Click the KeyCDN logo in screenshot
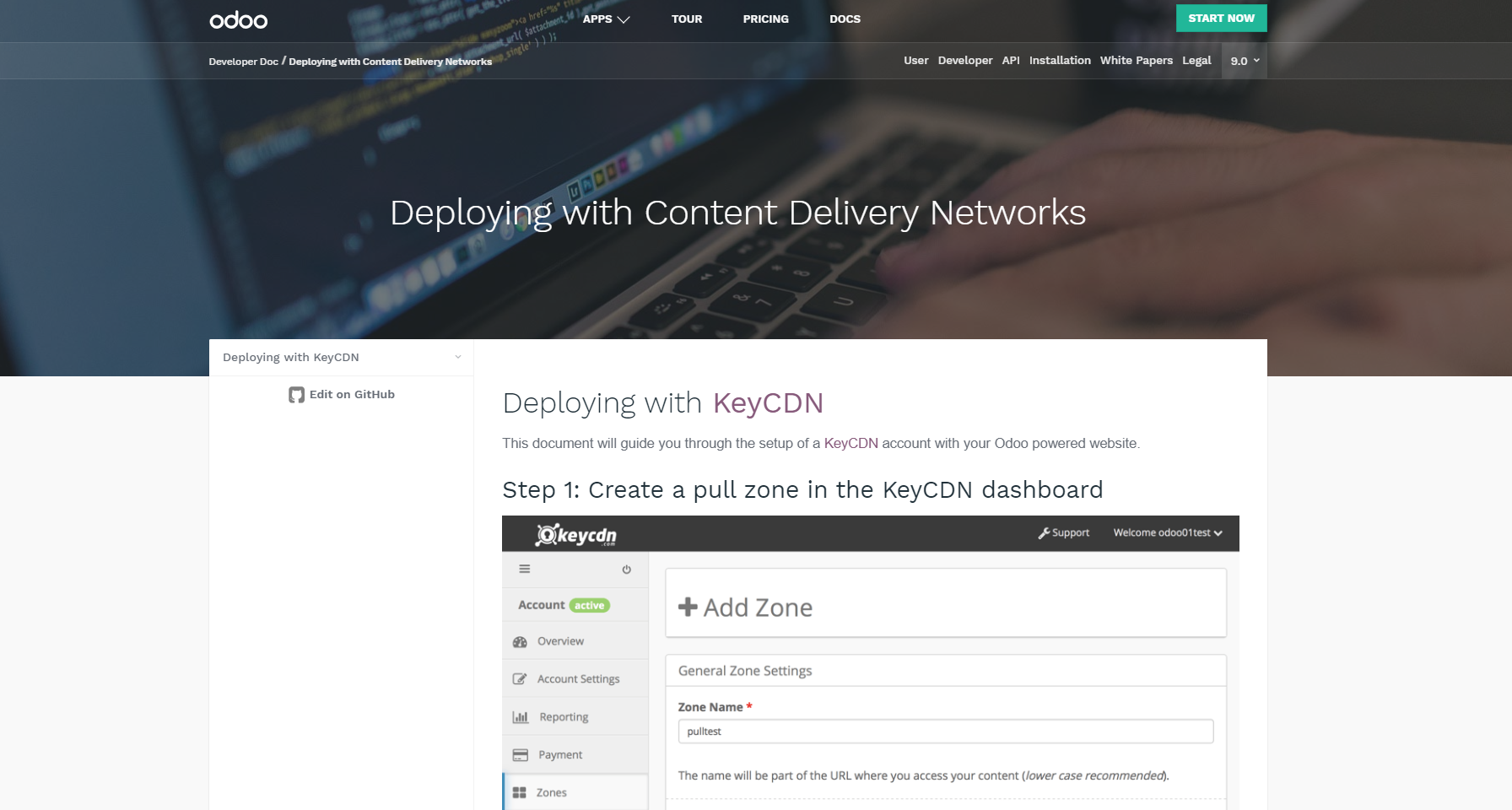 [x=576, y=535]
